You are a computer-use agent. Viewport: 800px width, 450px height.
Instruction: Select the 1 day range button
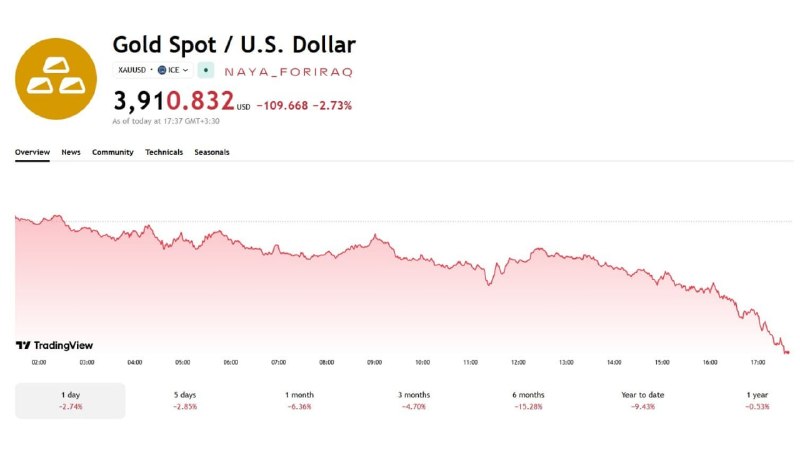tap(70, 401)
